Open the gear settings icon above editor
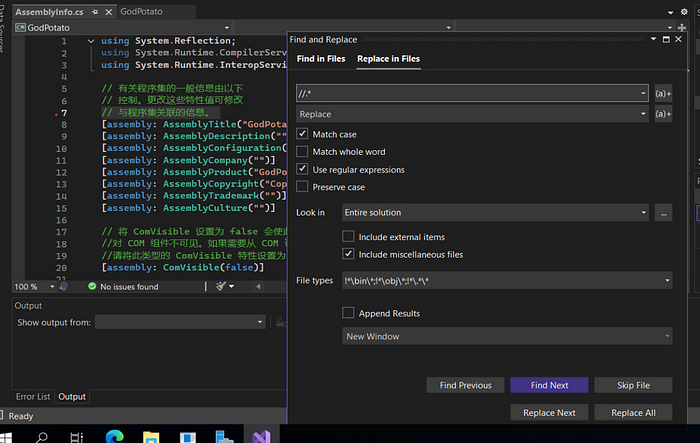 [684, 12]
